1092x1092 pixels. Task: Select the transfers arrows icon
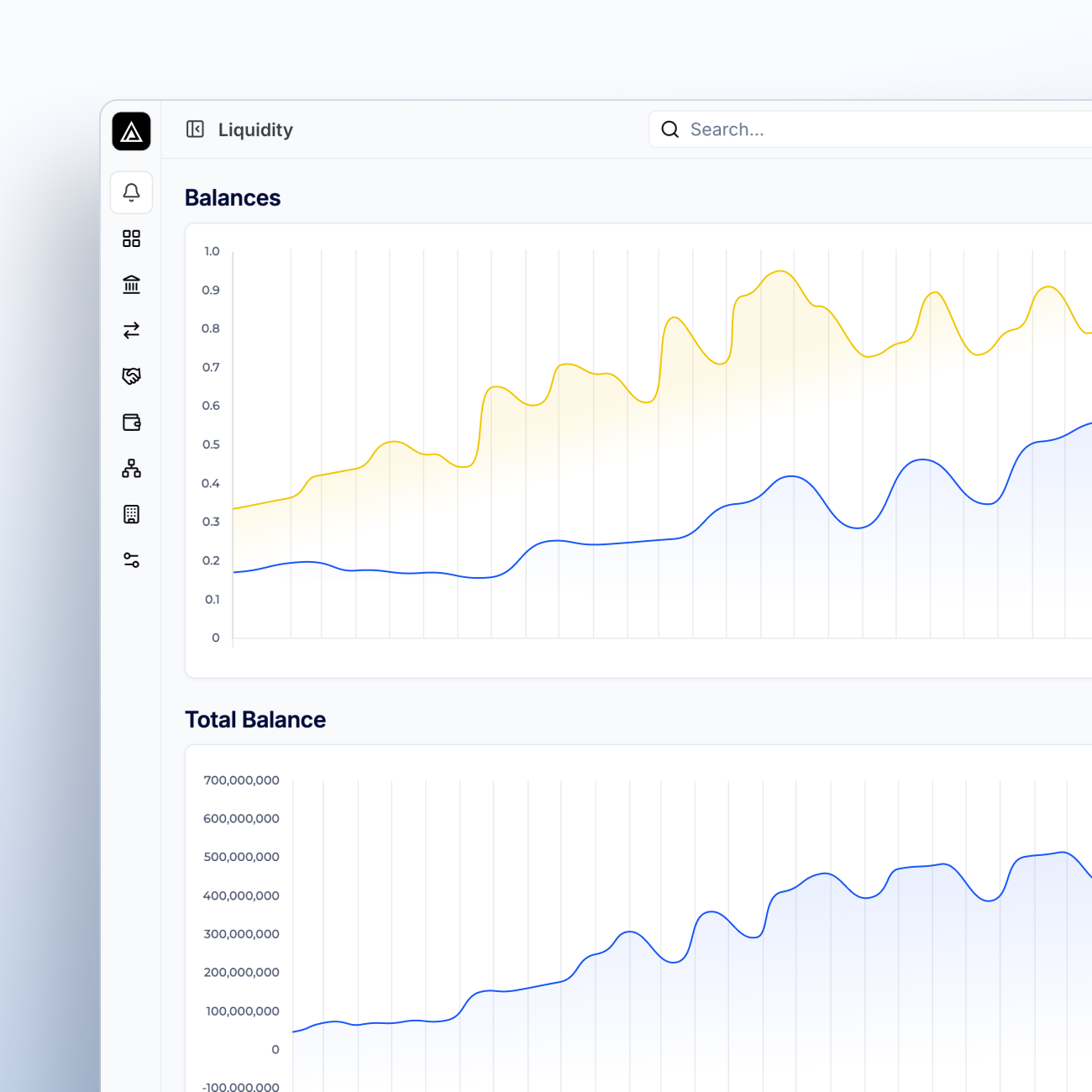click(x=131, y=331)
